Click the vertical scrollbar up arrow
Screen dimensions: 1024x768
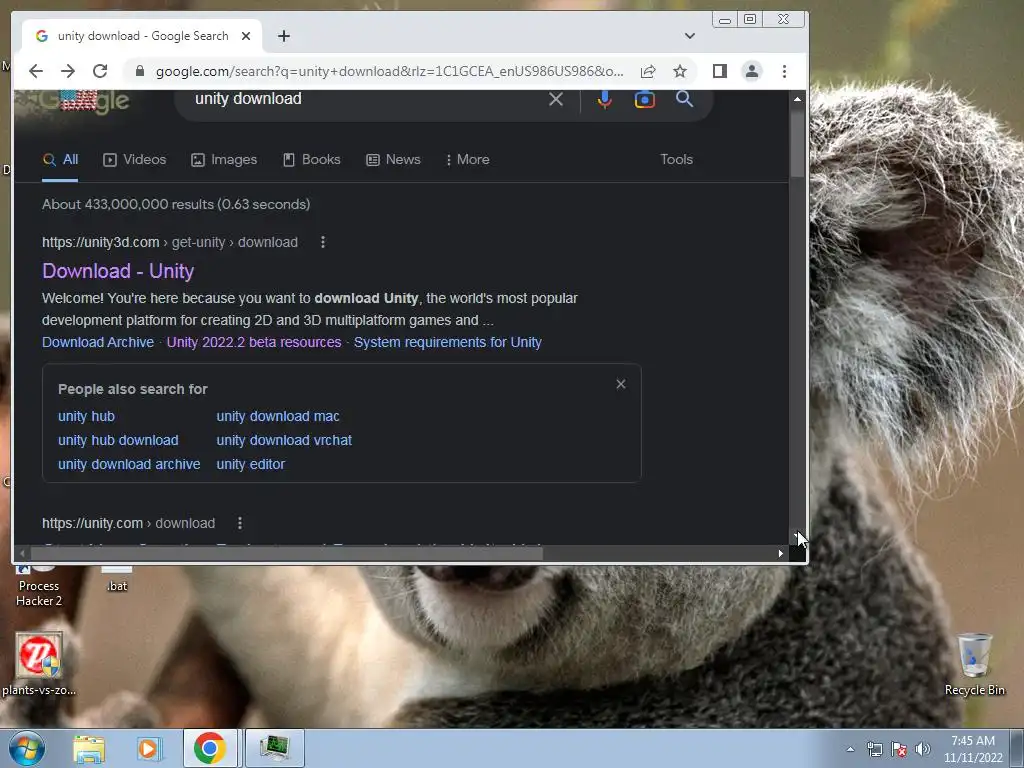tap(797, 99)
